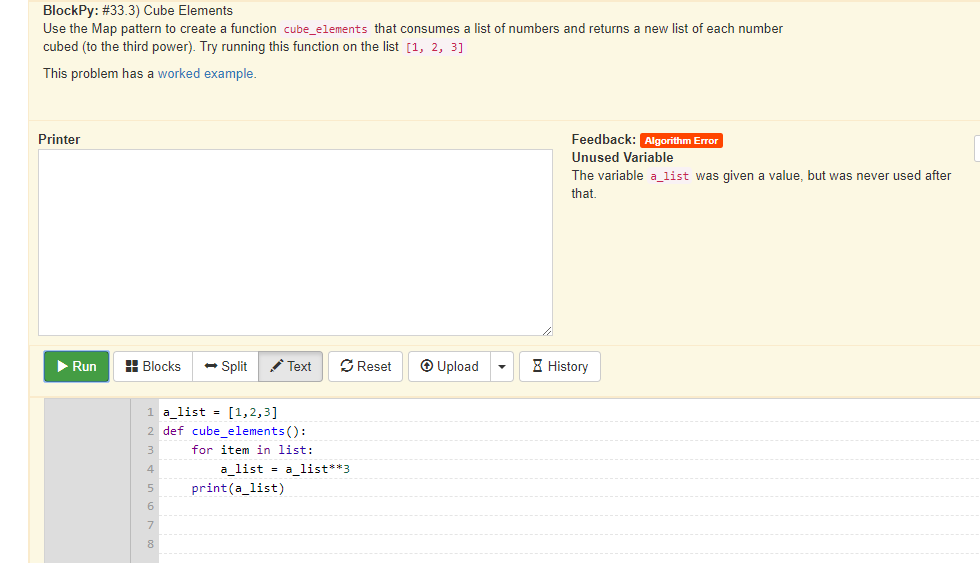980x563 pixels.
Task: Click the 'cube_elements' code term in instructions
Action: click(x=326, y=29)
